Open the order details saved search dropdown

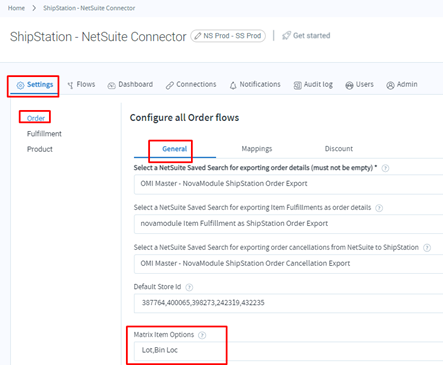288,184
